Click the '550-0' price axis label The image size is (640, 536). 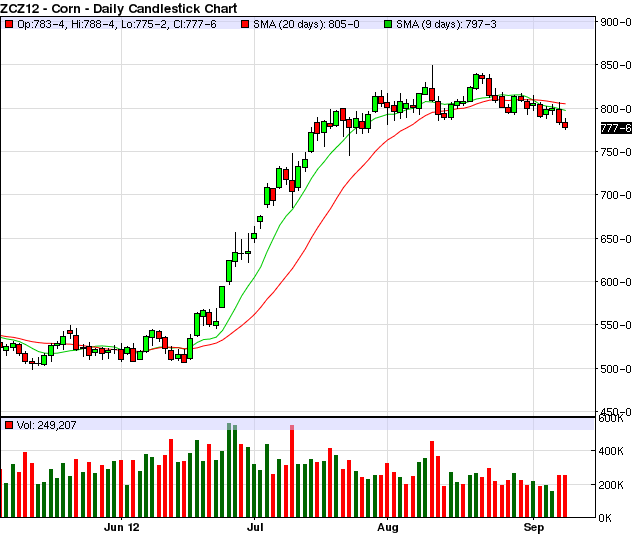coord(616,325)
